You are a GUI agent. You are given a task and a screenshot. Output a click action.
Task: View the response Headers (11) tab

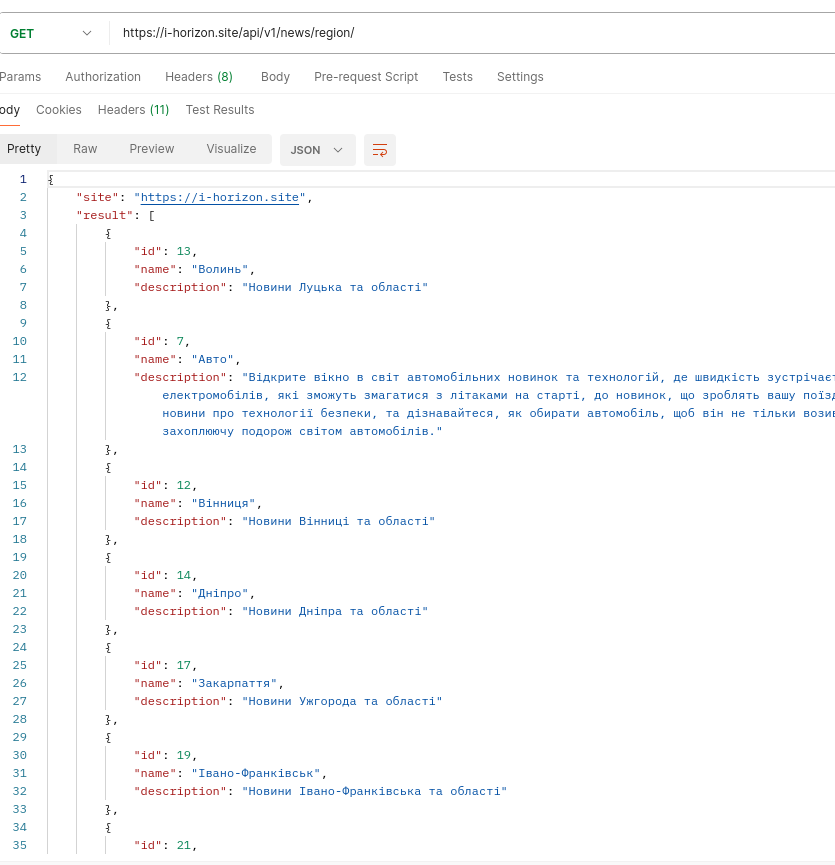133,110
